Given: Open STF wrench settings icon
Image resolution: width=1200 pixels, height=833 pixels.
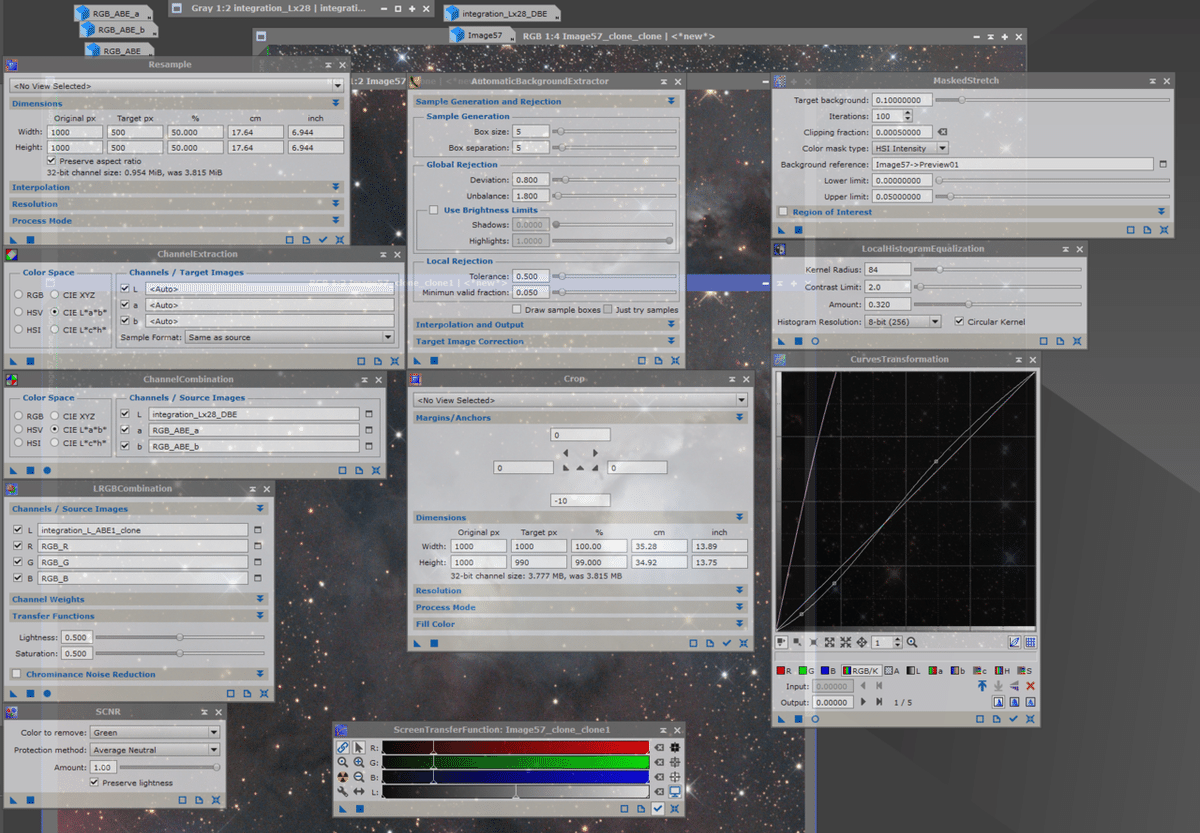Looking at the screenshot, I should (x=342, y=791).
